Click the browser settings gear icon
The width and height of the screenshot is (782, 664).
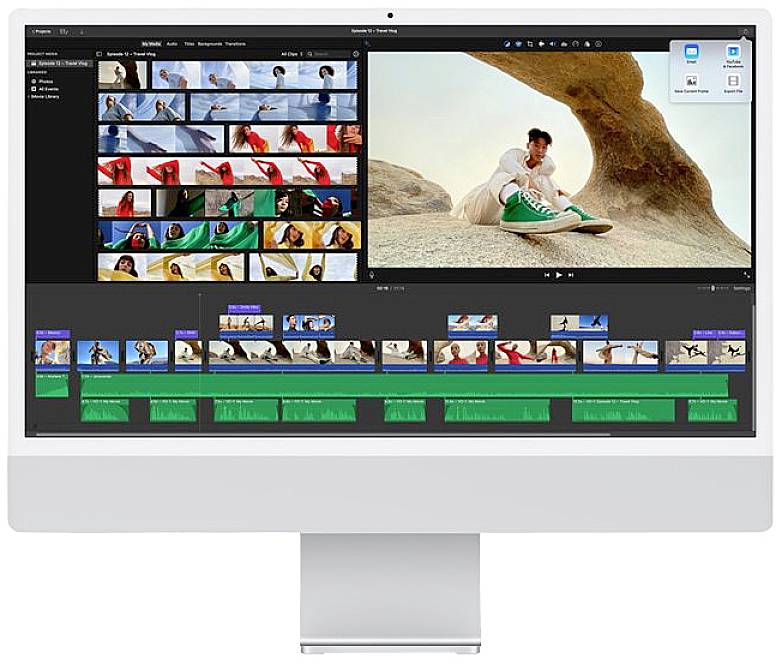(356, 53)
